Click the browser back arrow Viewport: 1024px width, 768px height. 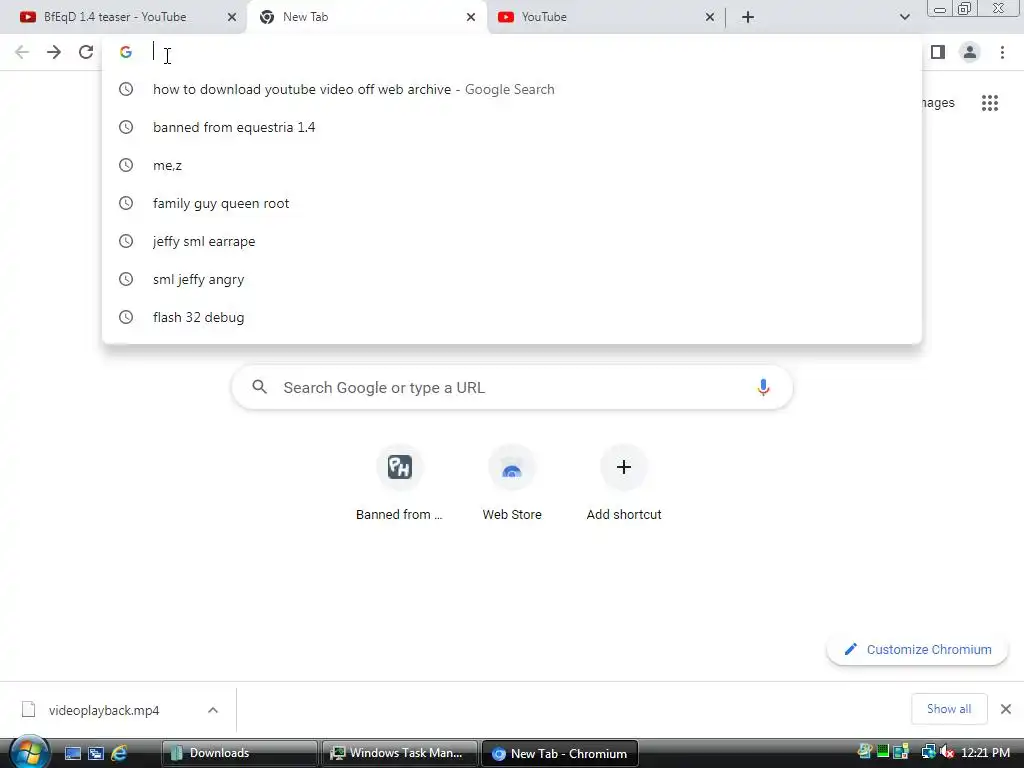click(x=22, y=52)
